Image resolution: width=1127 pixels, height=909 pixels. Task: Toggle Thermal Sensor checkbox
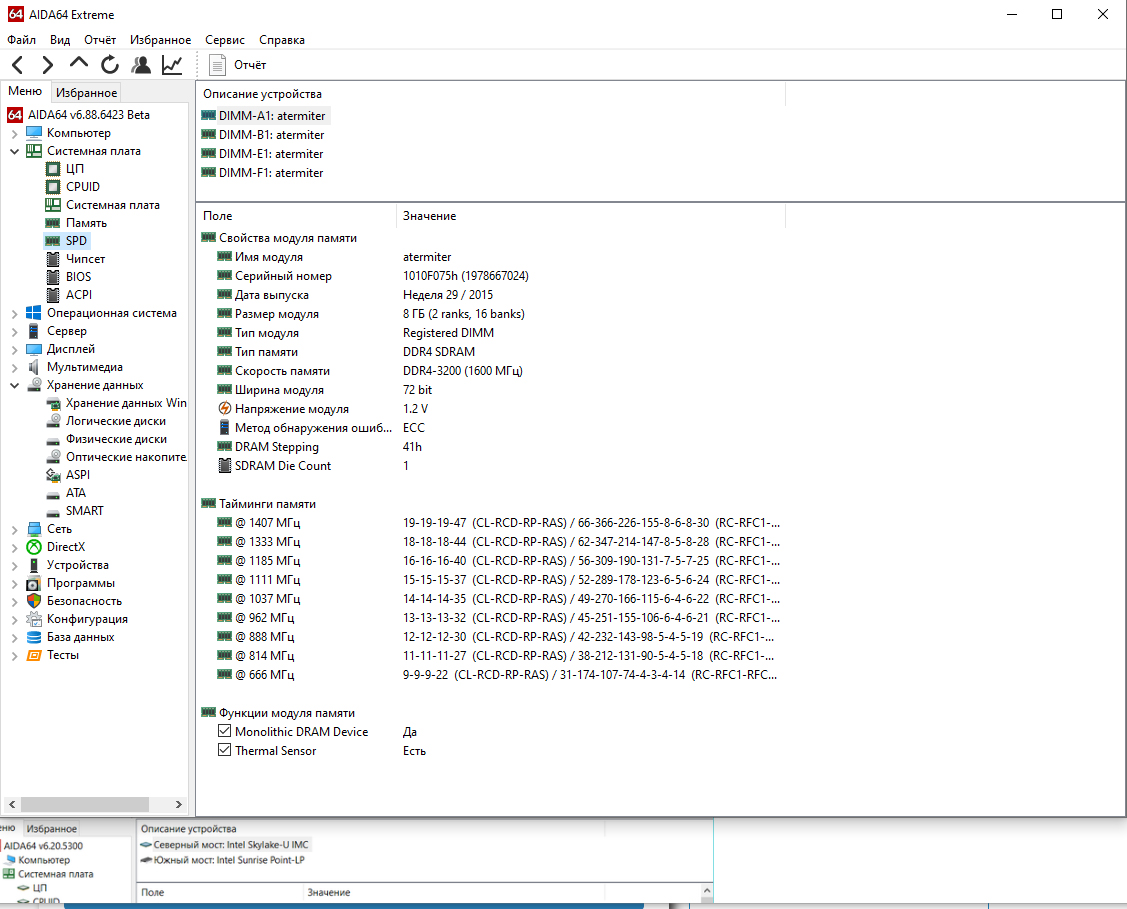224,750
